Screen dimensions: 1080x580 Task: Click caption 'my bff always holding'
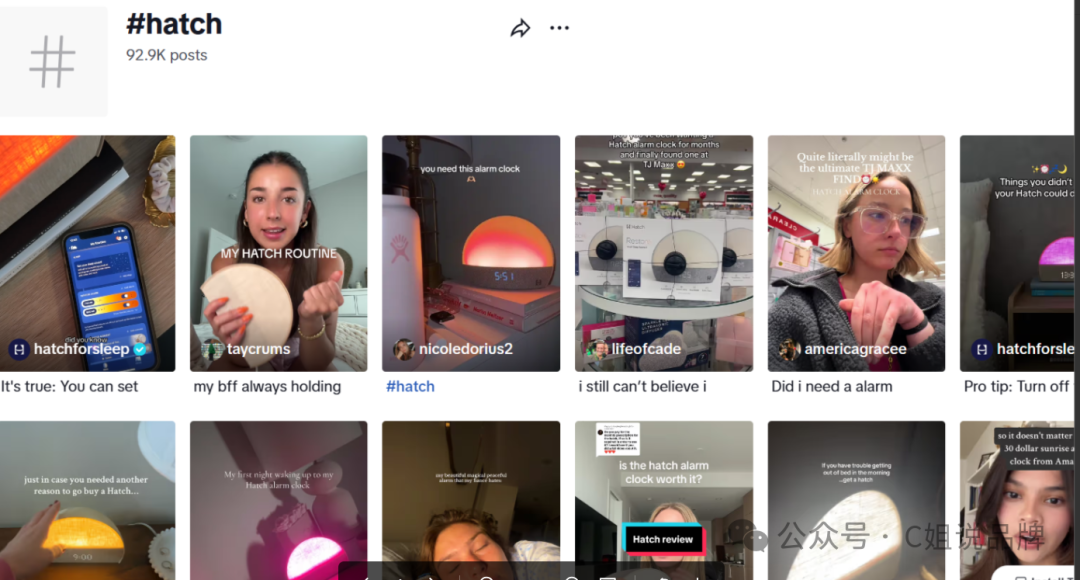click(267, 386)
